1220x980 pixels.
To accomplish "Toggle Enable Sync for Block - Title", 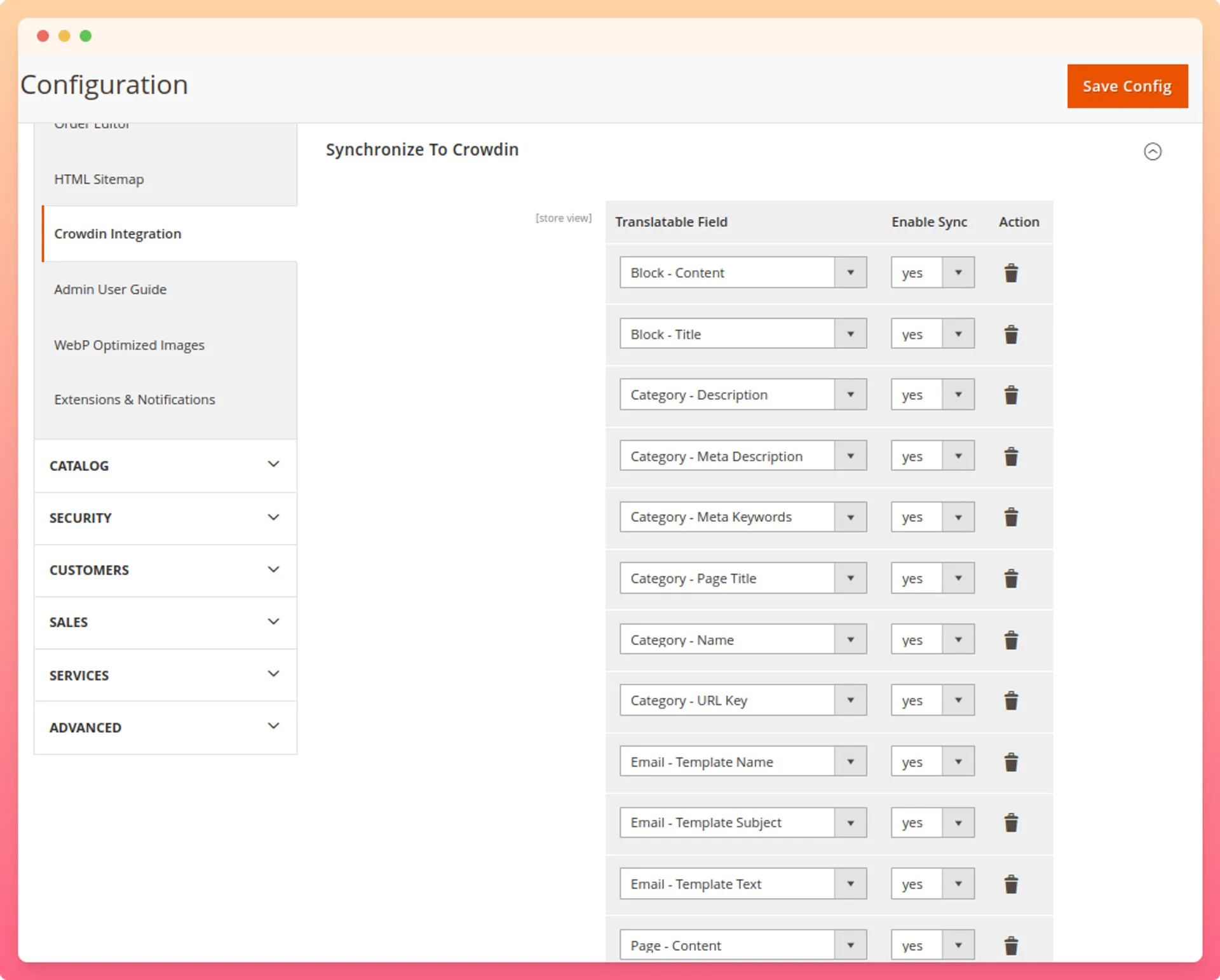I will (932, 334).
